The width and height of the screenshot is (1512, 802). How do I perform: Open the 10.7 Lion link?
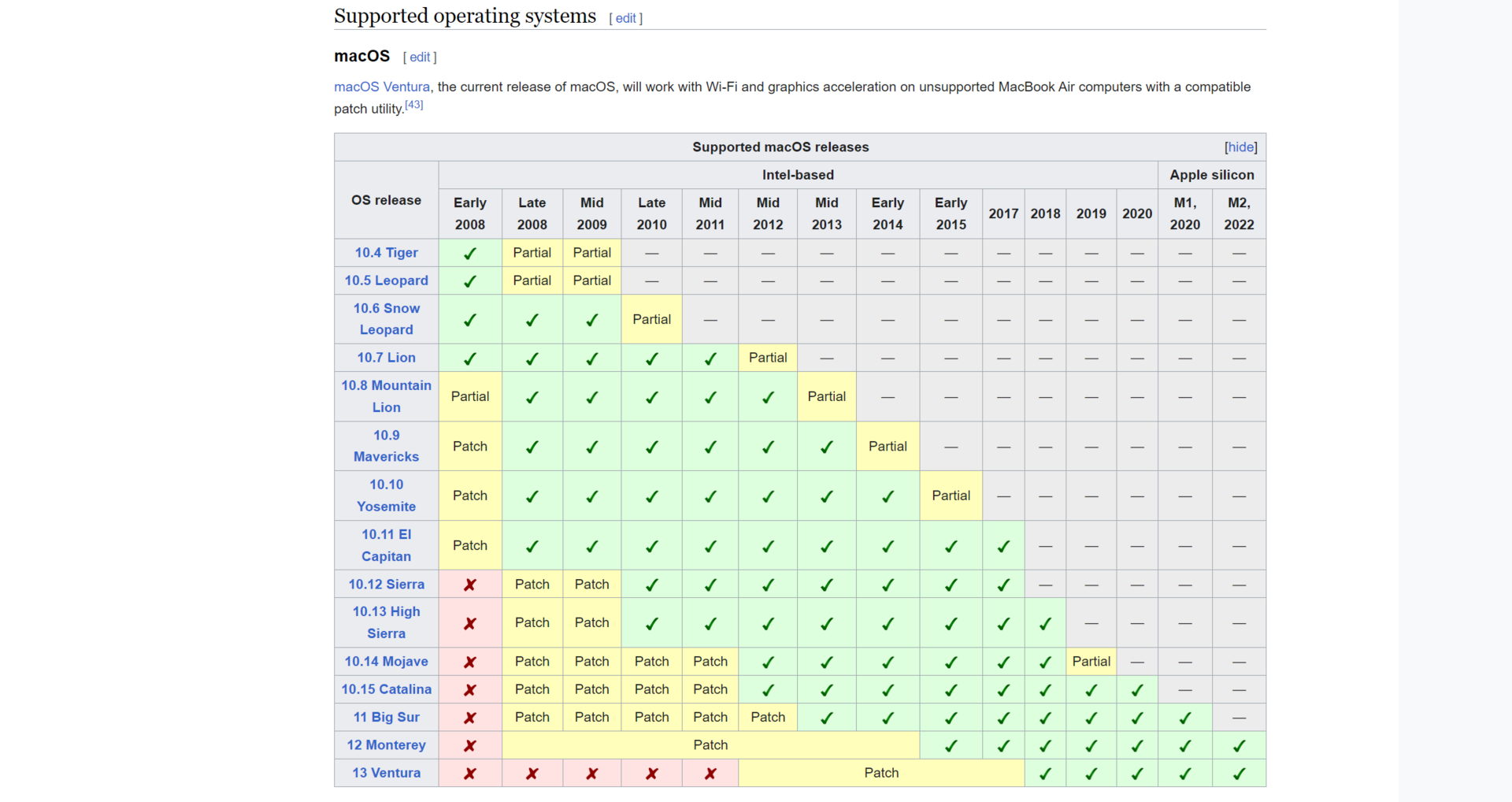[386, 358]
